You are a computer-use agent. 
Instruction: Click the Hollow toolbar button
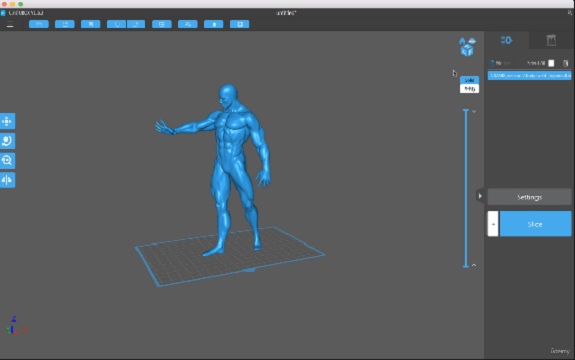214,24
